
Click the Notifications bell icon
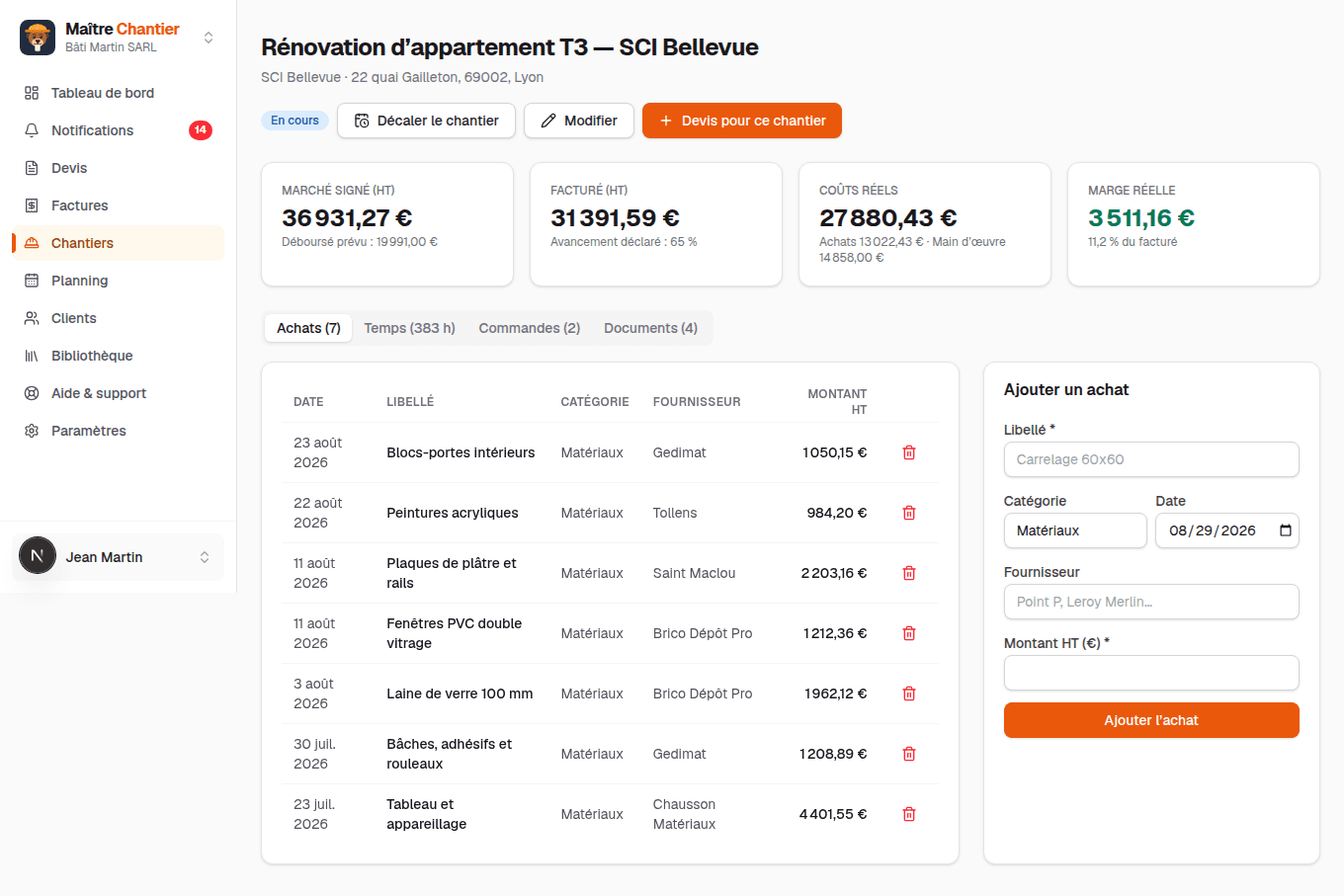tap(32, 130)
